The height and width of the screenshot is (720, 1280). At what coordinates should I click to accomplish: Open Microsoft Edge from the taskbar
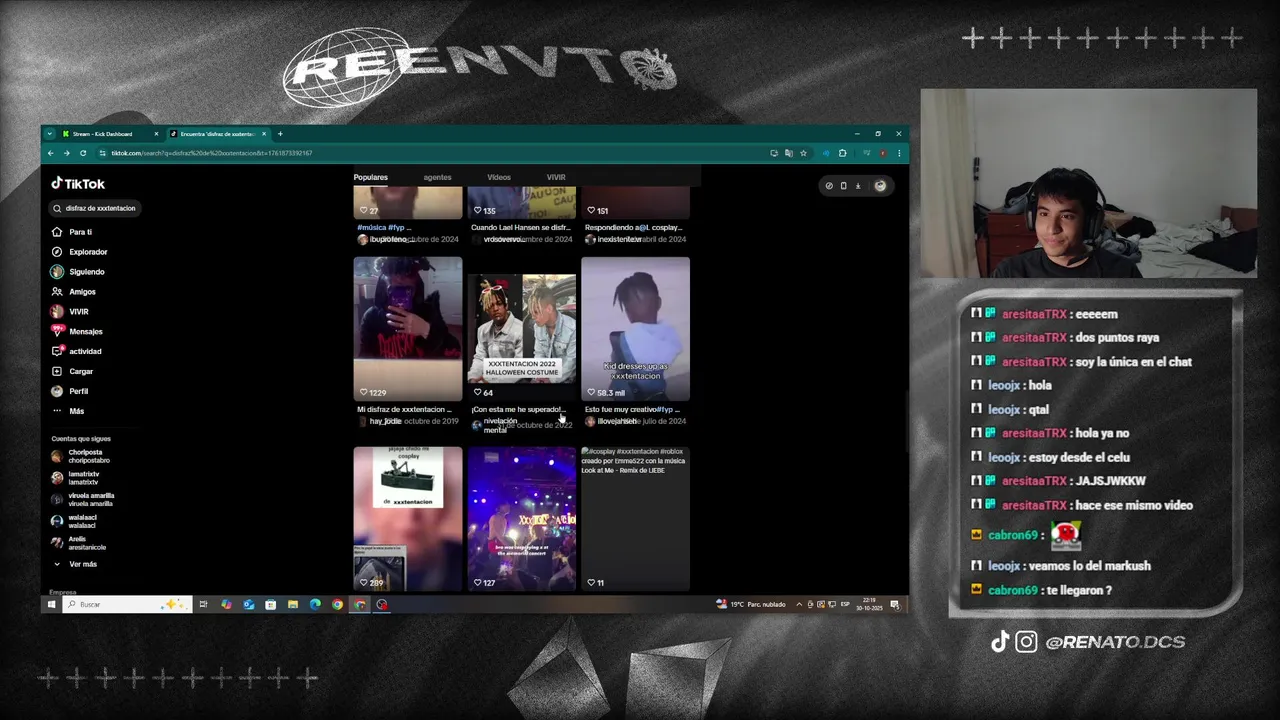pyautogui.click(x=315, y=604)
